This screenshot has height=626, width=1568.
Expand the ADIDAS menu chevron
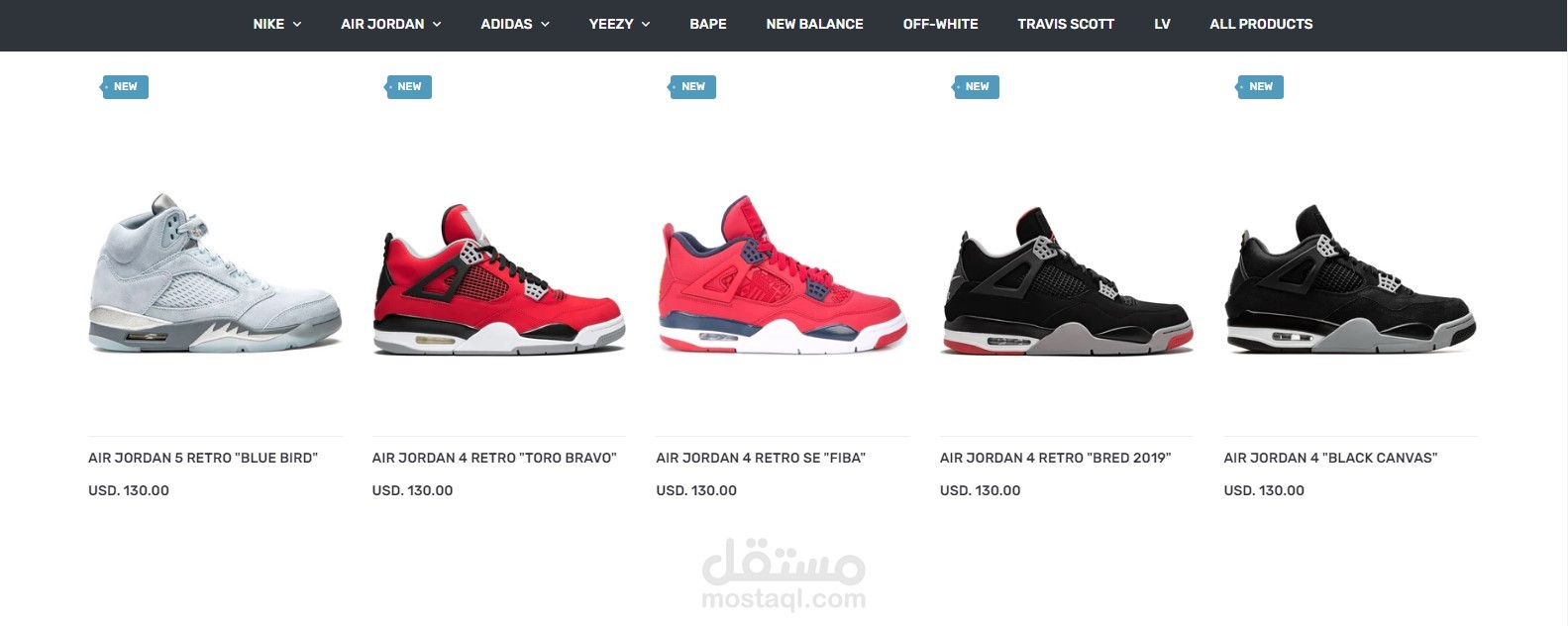click(543, 24)
